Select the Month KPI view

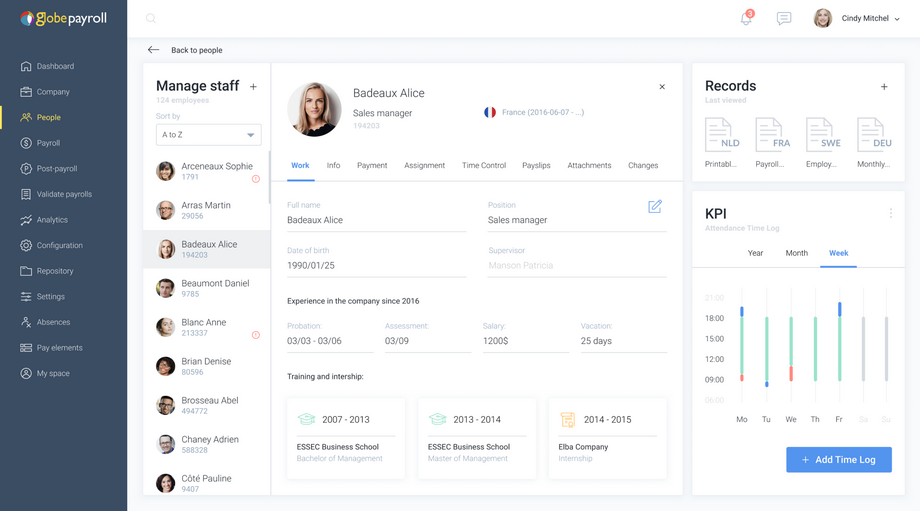point(796,253)
